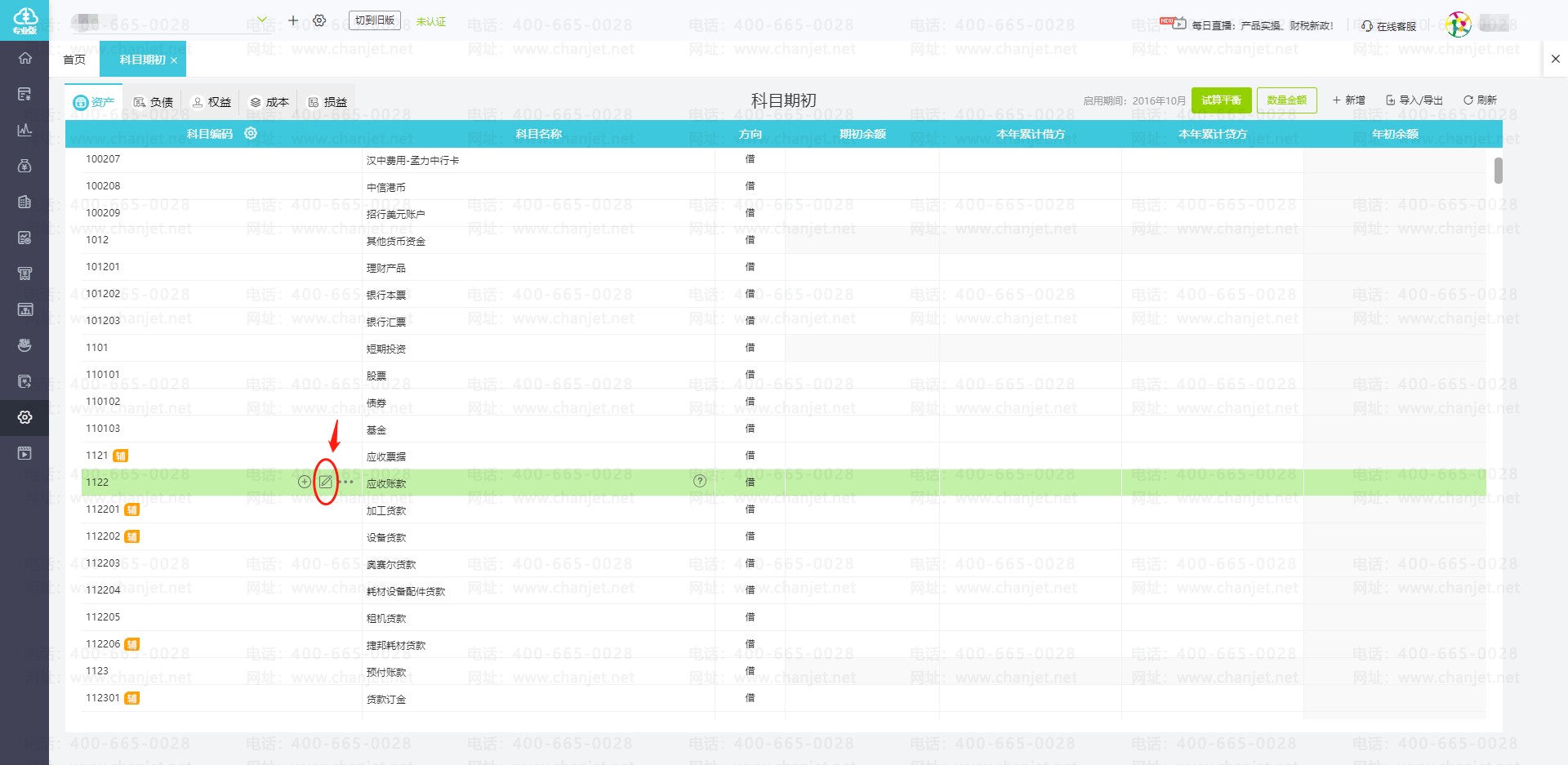Click the 本年累计借方 cell of row 101201

click(1031, 267)
